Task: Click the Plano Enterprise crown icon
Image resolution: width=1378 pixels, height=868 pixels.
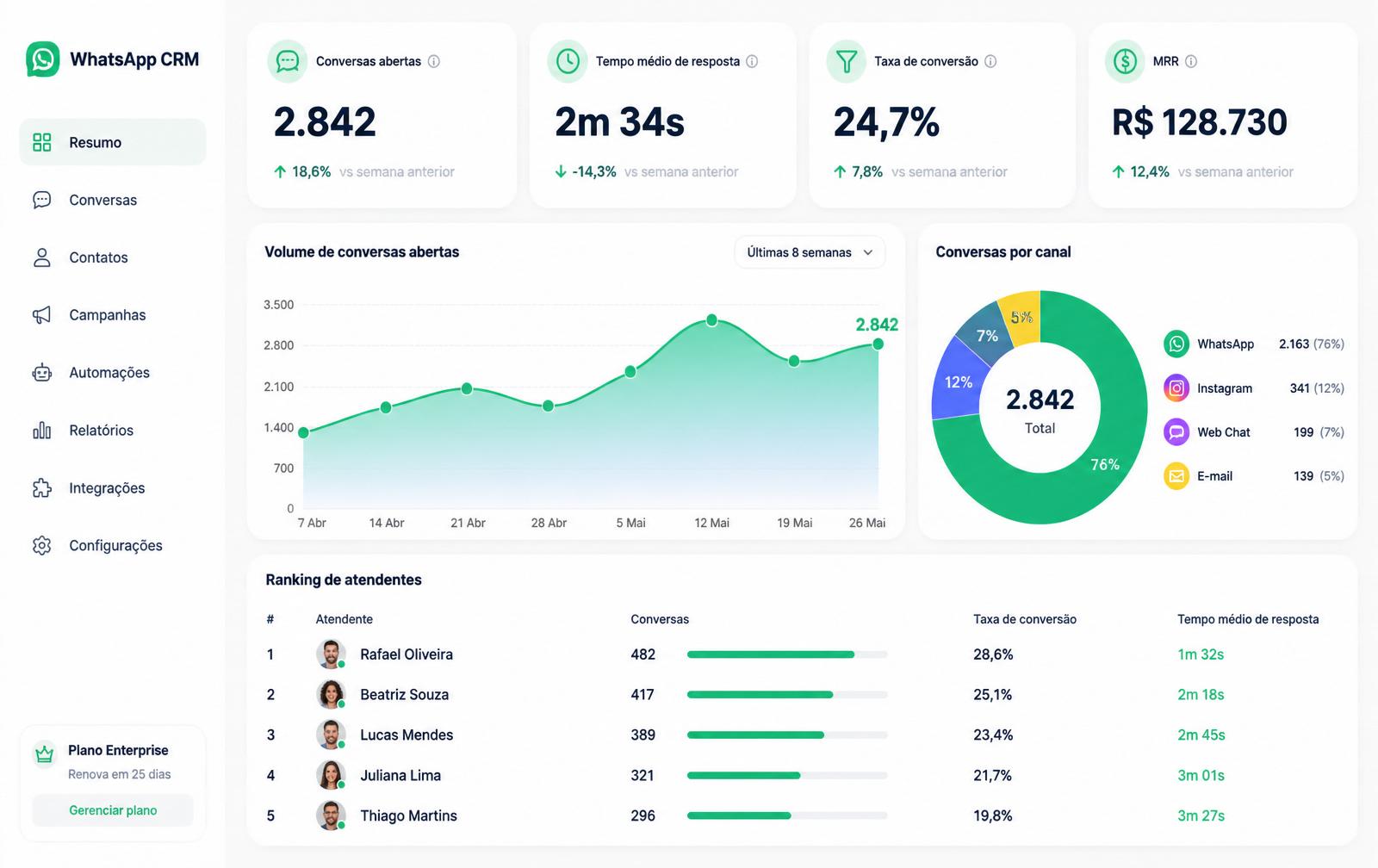Action: [44, 754]
